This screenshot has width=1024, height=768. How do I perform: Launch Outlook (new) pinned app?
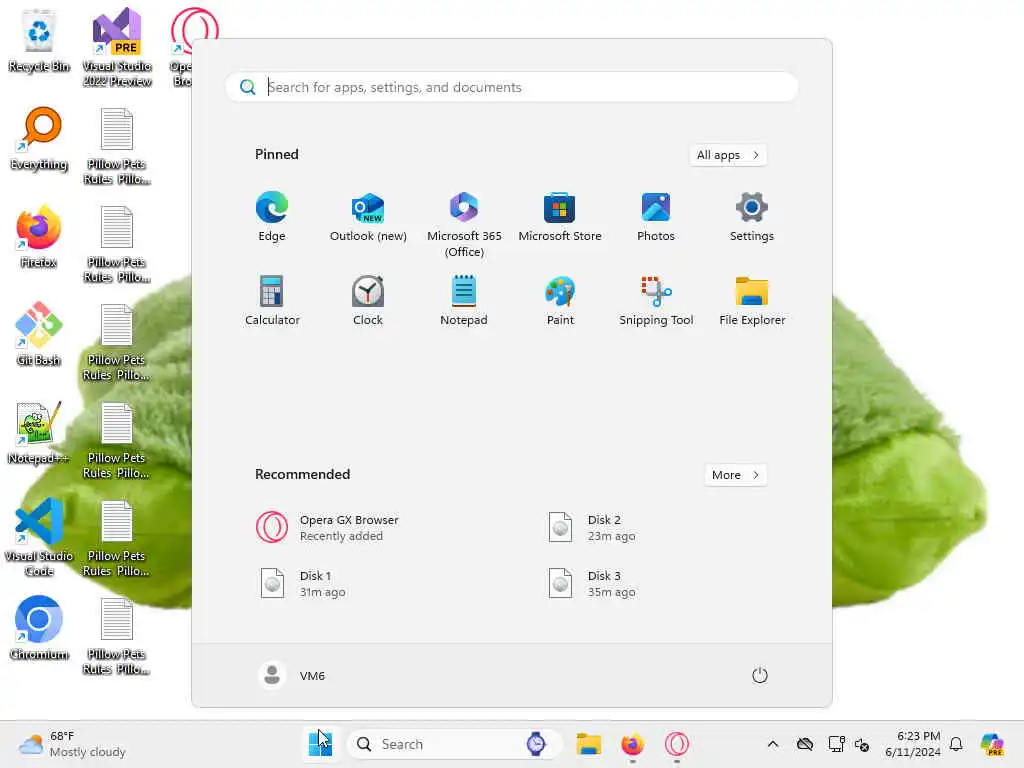point(368,217)
